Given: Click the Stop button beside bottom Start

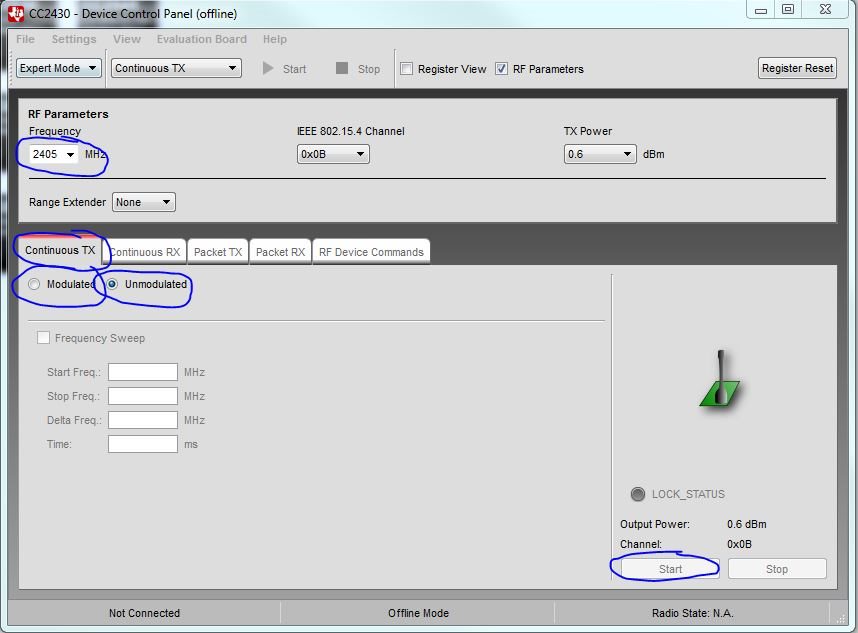Looking at the screenshot, I should pyautogui.click(x=777, y=569).
